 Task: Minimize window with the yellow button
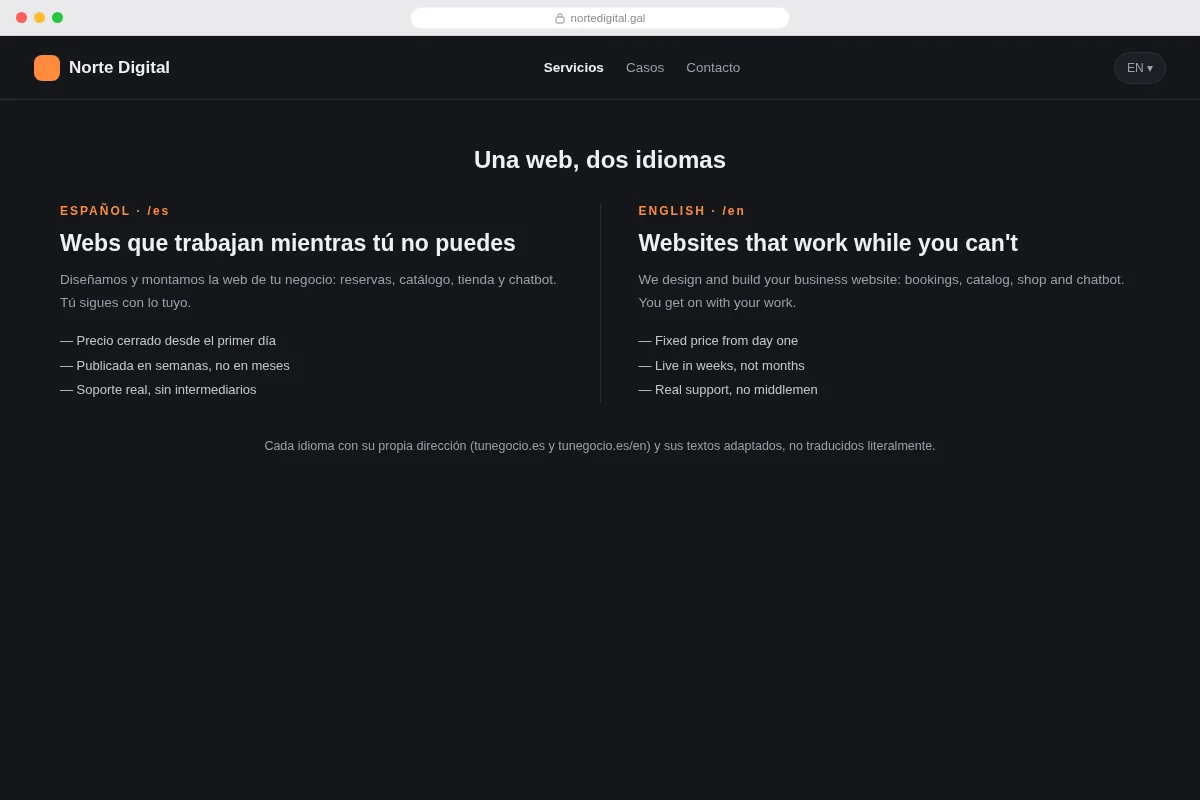click(39, 18)
